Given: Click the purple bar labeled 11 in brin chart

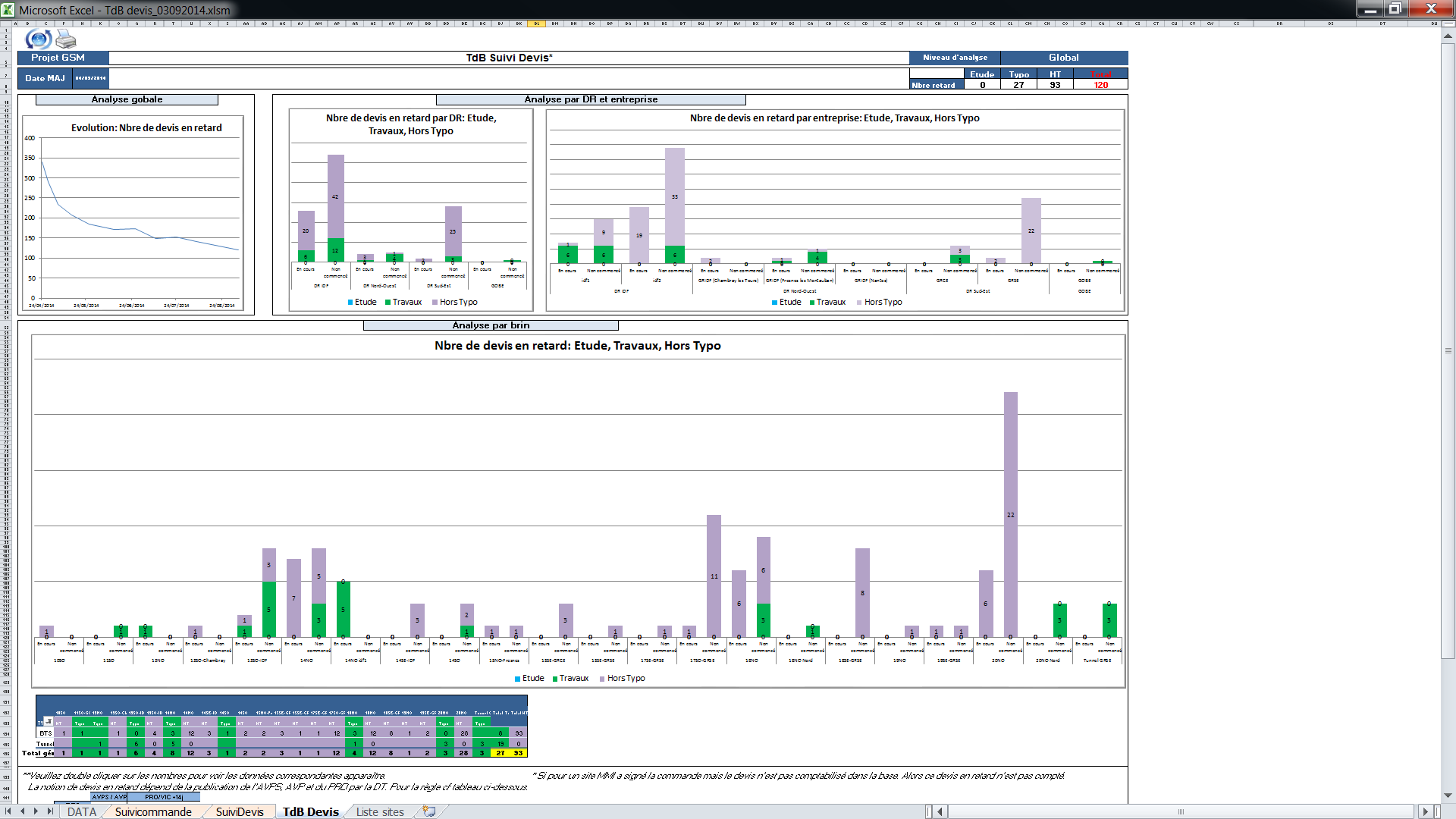Looking at the screenshot, I should pos(714,576).
